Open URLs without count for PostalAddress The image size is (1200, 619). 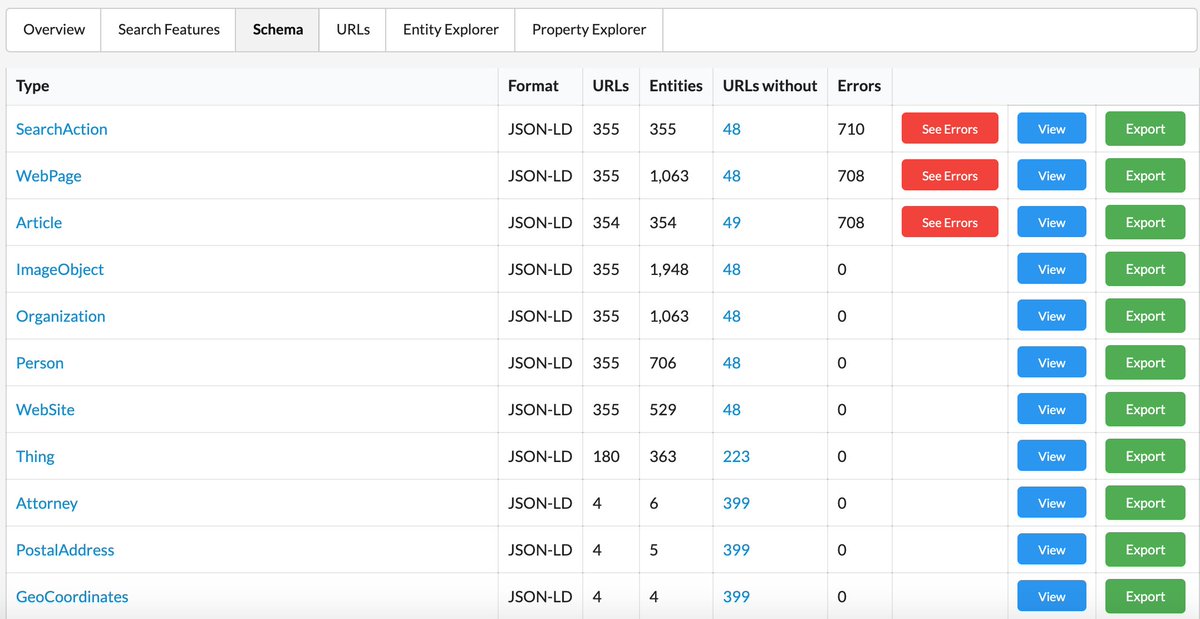coord(736,550)
